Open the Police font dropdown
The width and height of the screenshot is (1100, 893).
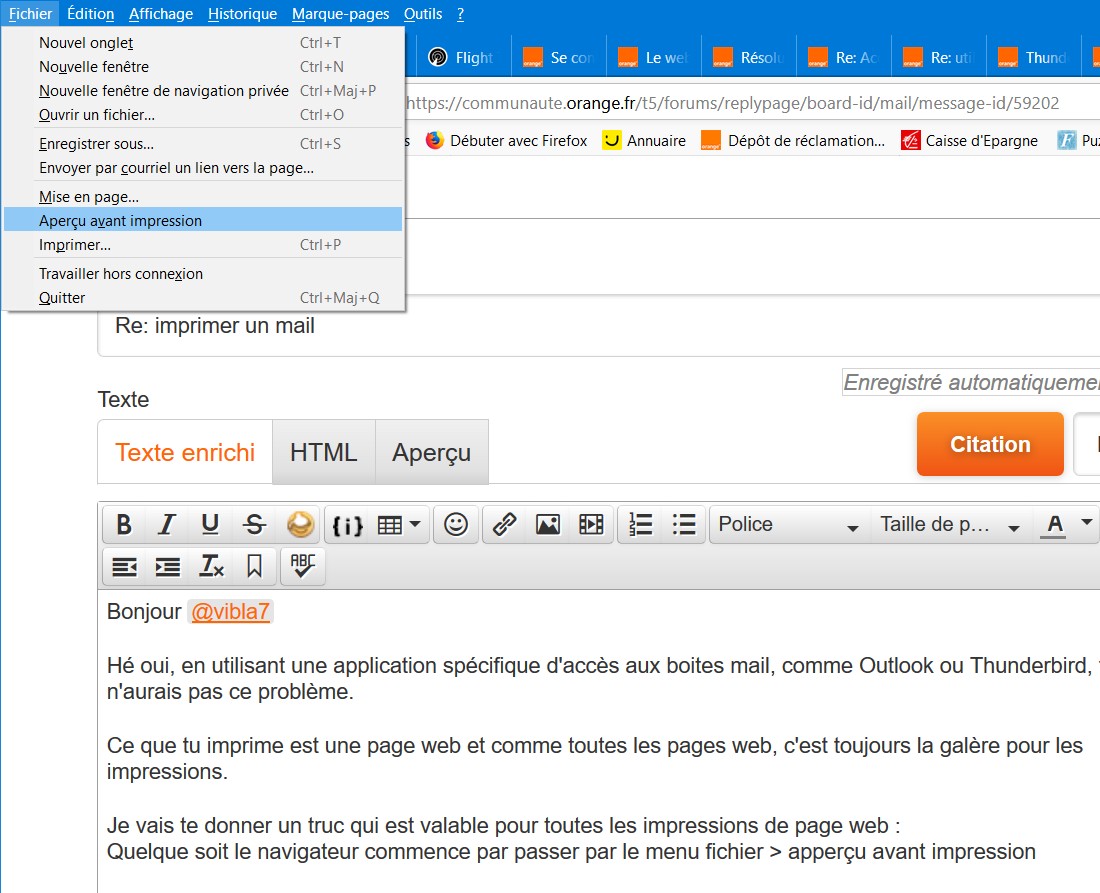pyautogui.click(x=789, y=525)
